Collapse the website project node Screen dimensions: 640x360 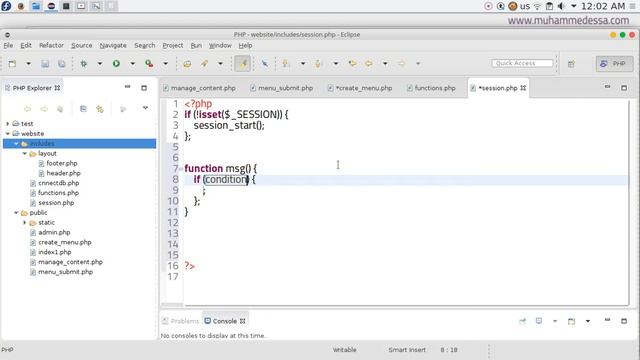coord(7,133)
